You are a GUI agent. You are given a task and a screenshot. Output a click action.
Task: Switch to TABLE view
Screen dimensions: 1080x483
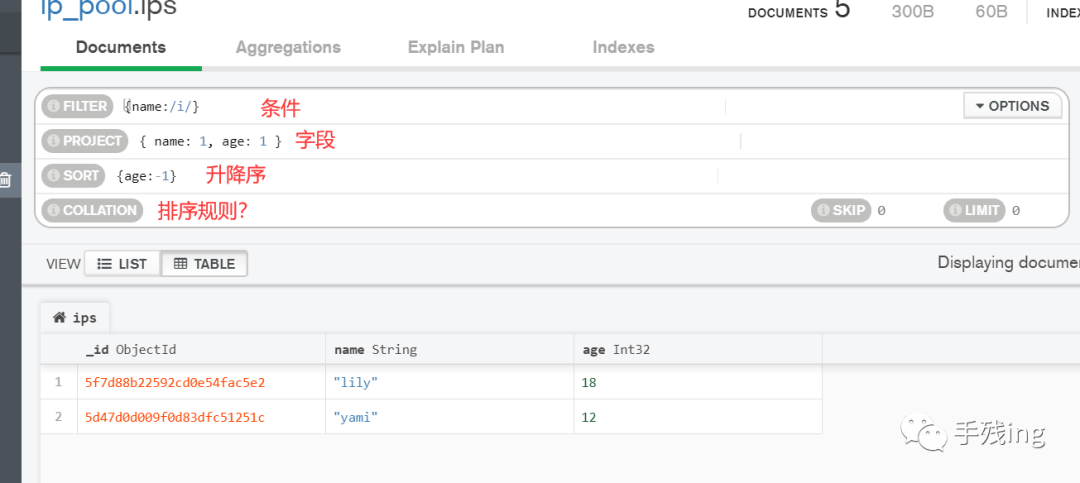click(x=205, y=264)
